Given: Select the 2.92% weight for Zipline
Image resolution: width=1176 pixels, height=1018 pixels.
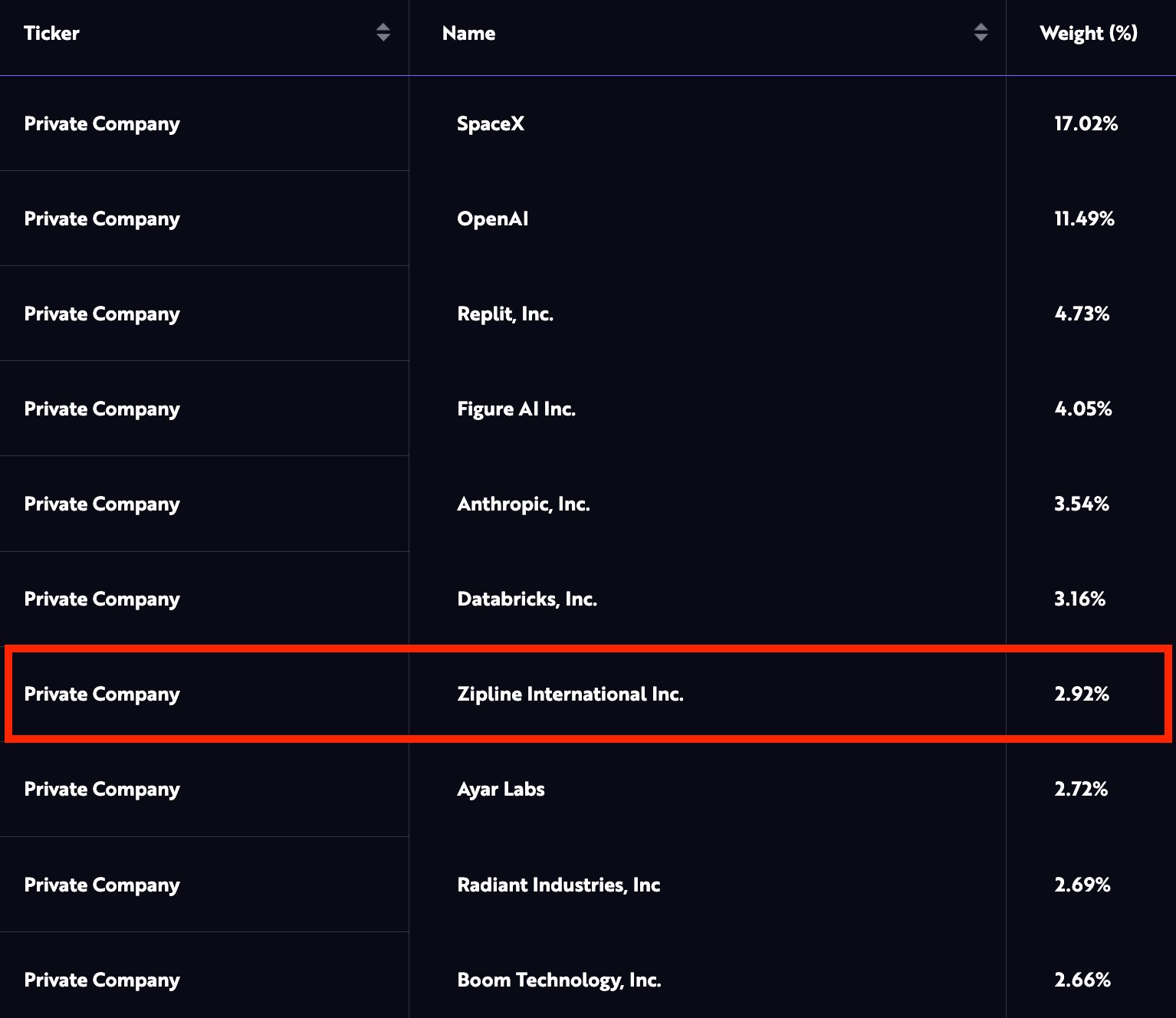Looking at the screenshot, I should click(x=1081, y=694).
